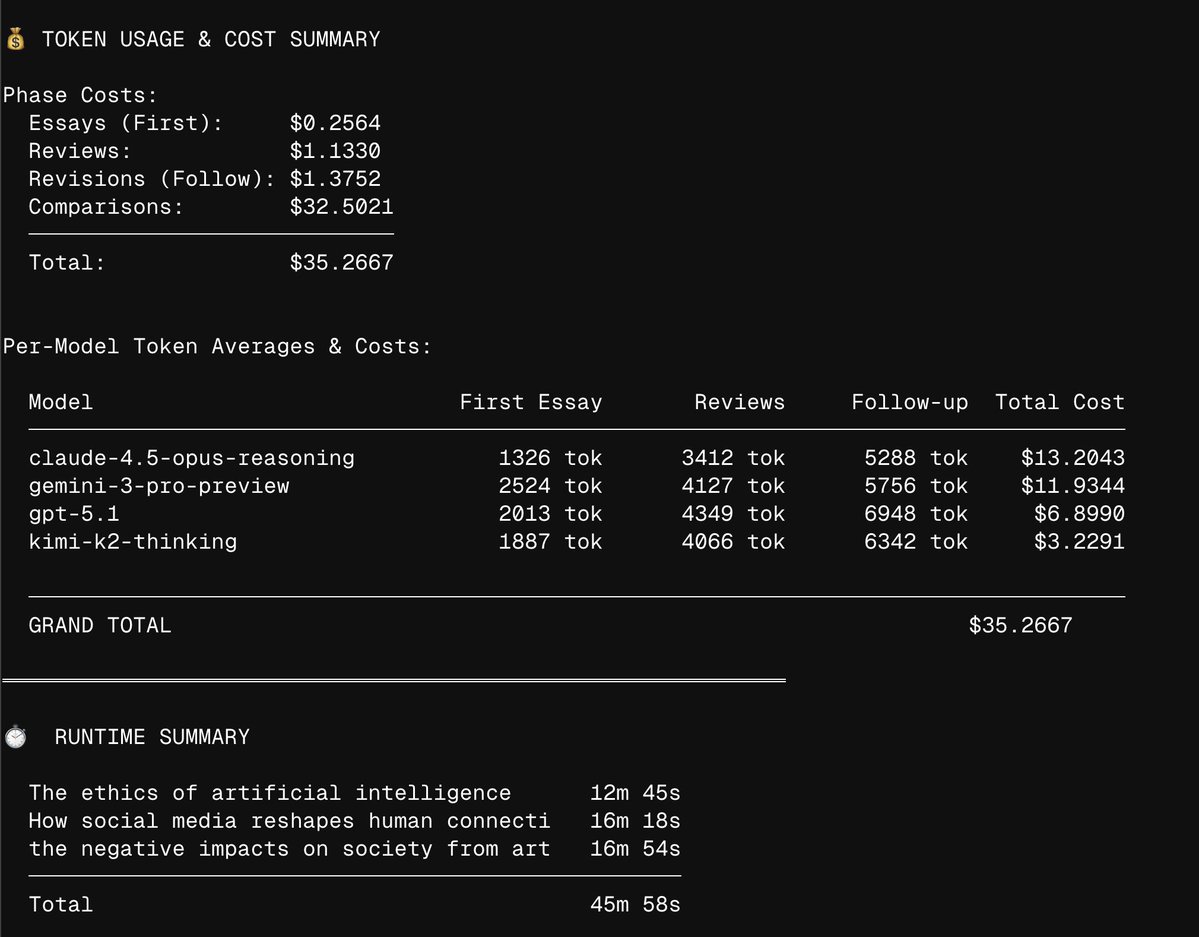Click gpt-5.1's reviews value 4349 tok
The height and width of the screenshot is (937, 1199).
[733, 513]
